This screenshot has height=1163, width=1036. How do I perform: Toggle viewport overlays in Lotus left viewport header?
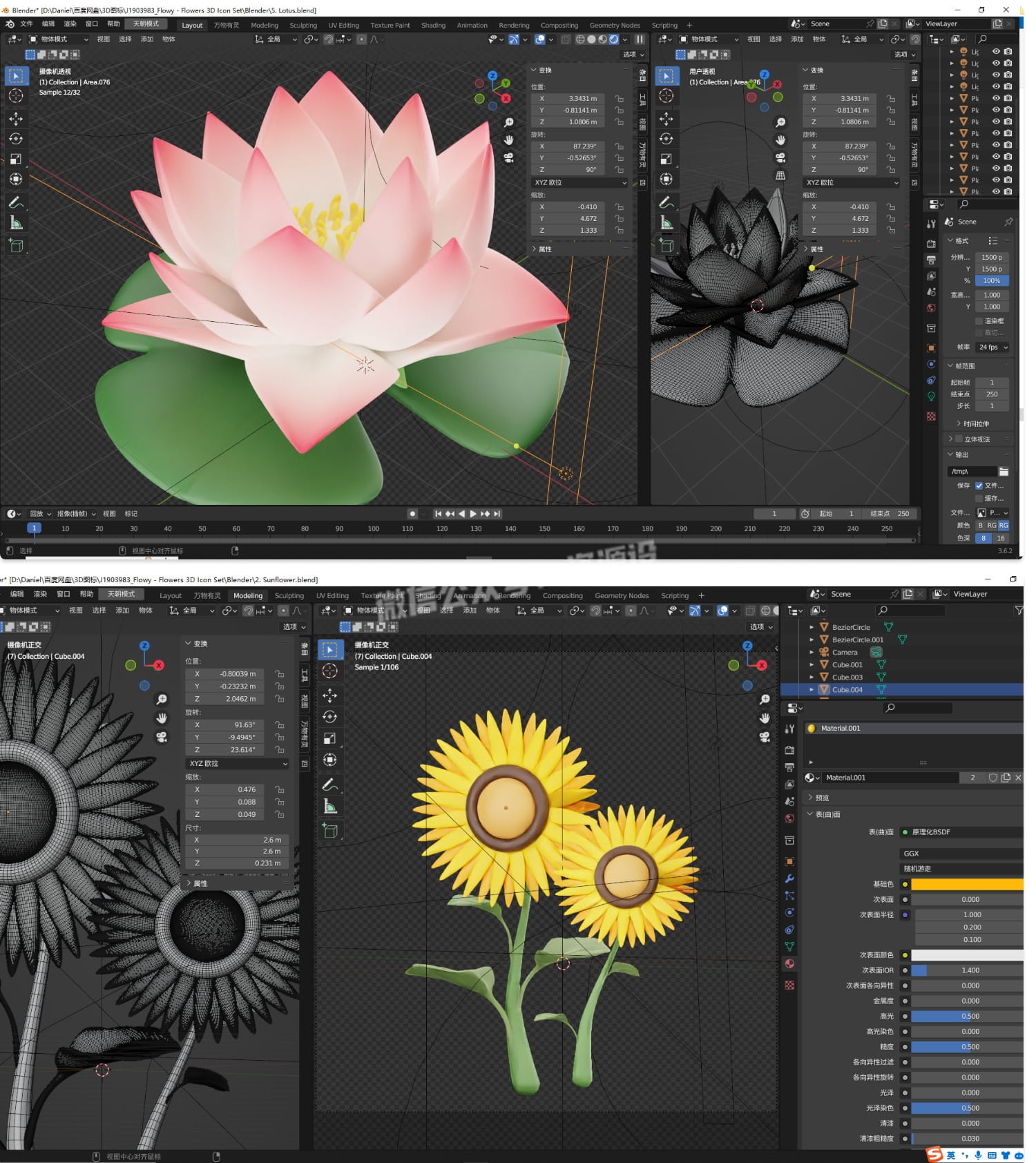pyautogui.click(x=540, y=39)
